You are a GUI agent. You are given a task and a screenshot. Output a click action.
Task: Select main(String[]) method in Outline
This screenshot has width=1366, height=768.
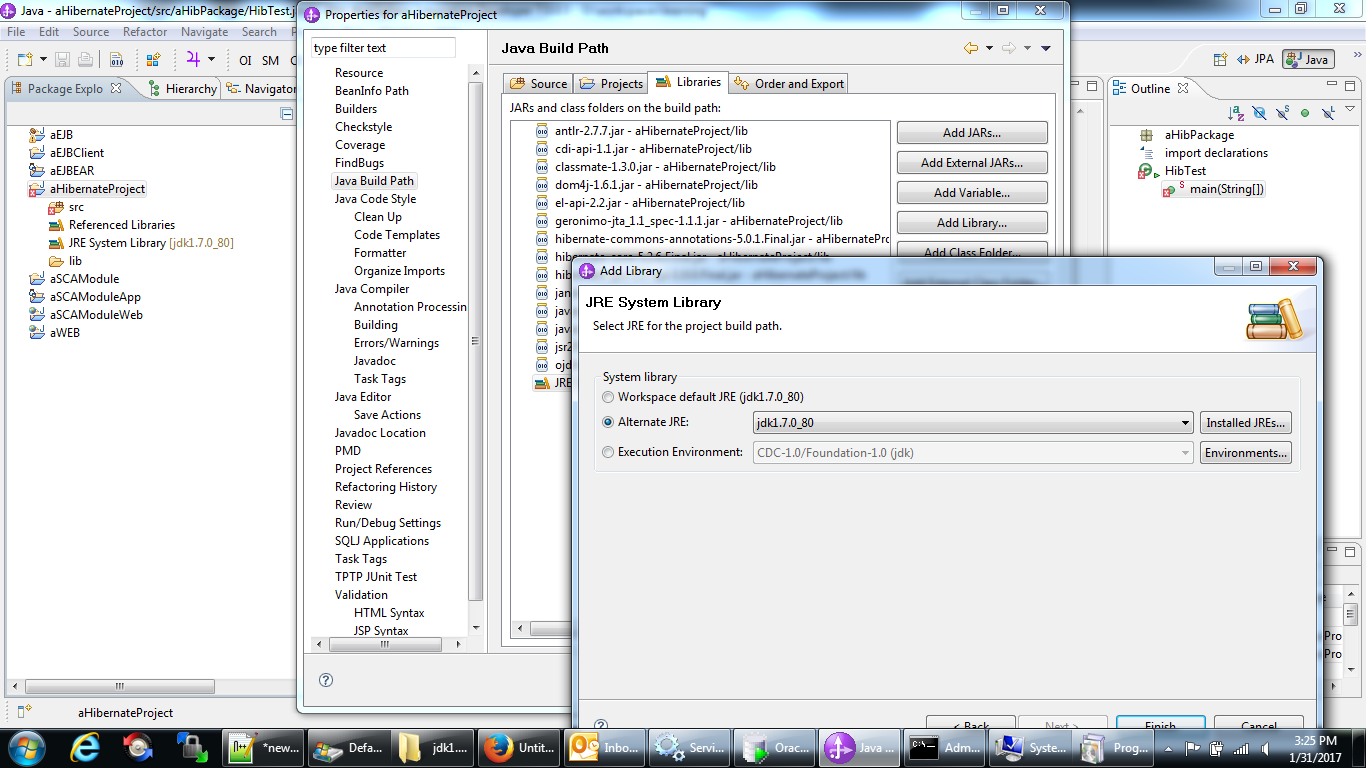1226,189
